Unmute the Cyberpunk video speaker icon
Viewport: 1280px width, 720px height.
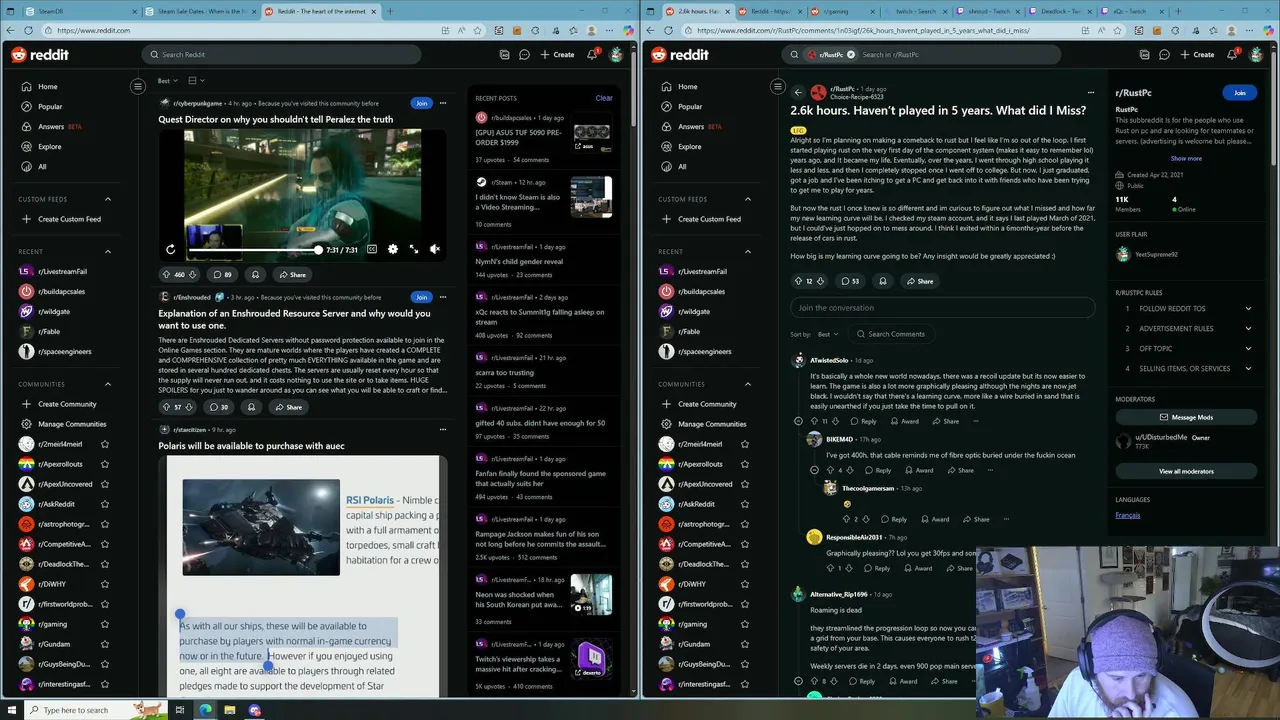click(x=435, y=249)
